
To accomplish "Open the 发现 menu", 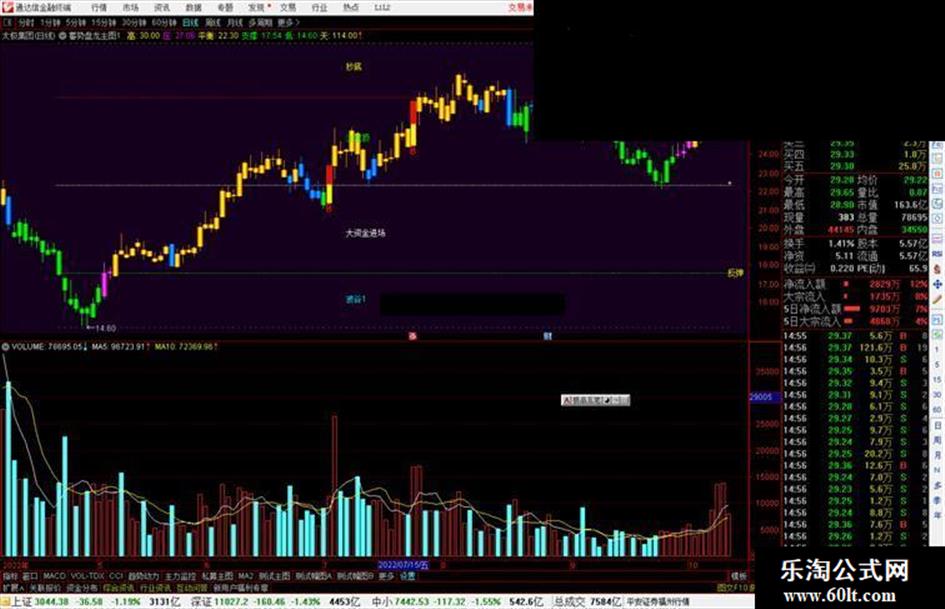I will [257, 7].
